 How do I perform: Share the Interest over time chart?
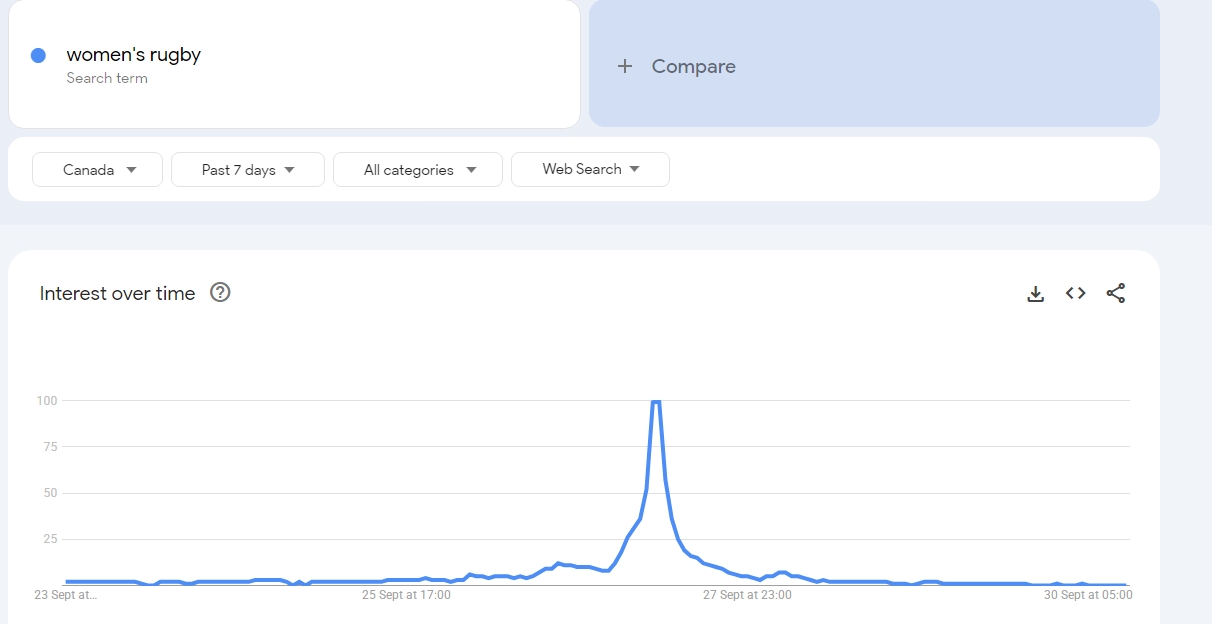[x=1116, y=293]
